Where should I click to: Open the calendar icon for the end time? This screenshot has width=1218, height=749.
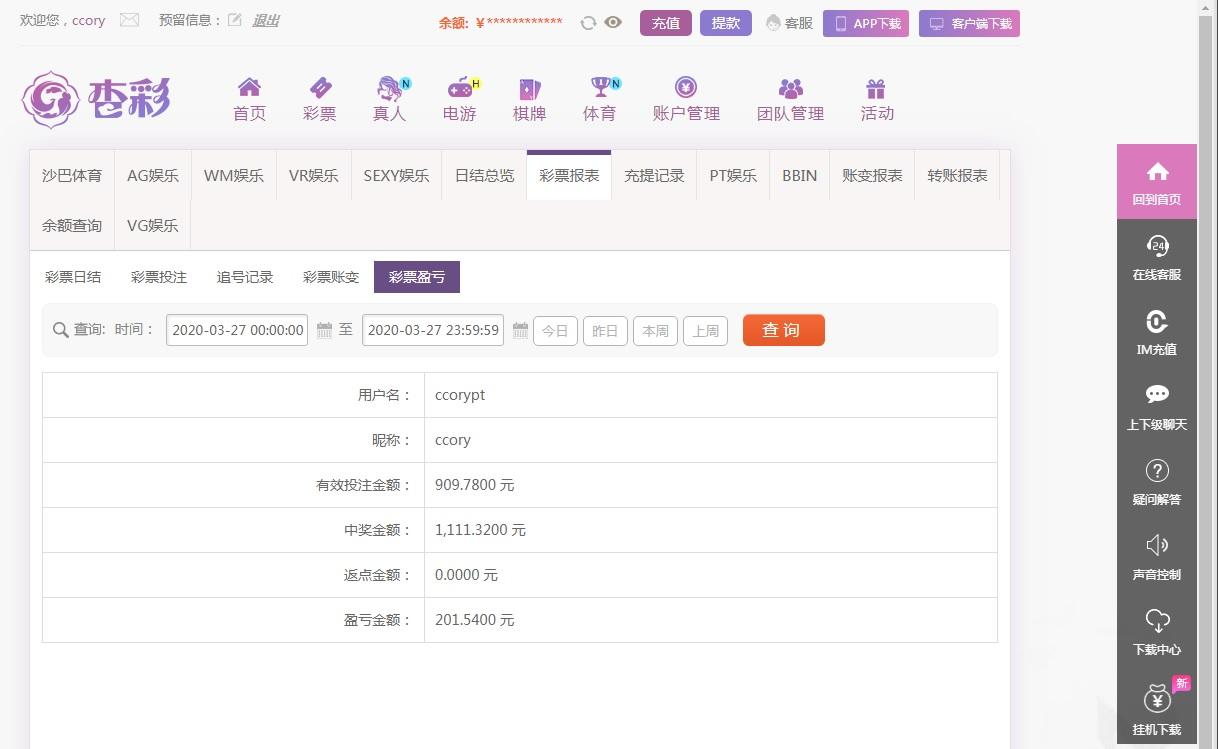click(520, 330)
